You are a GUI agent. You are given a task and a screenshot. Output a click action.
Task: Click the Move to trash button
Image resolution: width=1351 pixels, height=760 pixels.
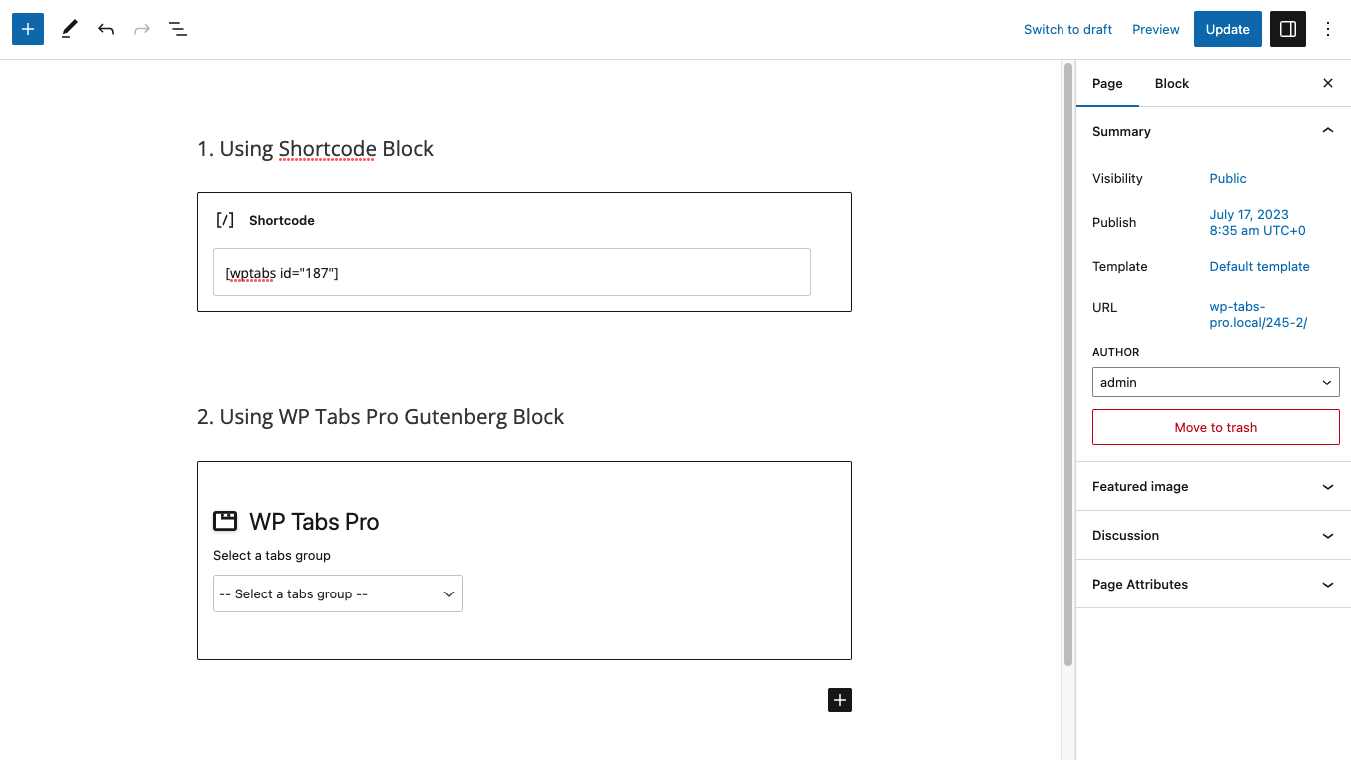pos(1215,427)
